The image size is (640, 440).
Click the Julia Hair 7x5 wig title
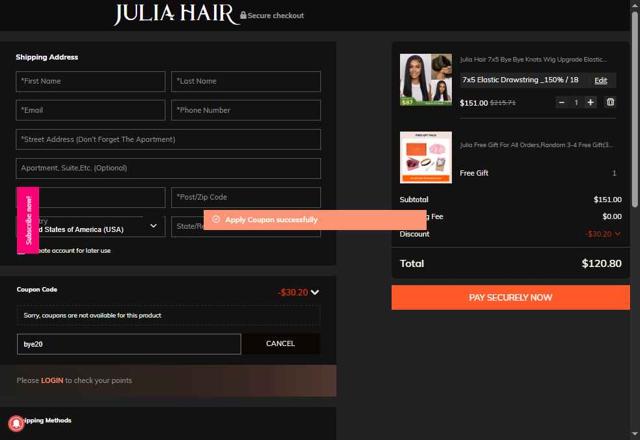pos(533,60)
